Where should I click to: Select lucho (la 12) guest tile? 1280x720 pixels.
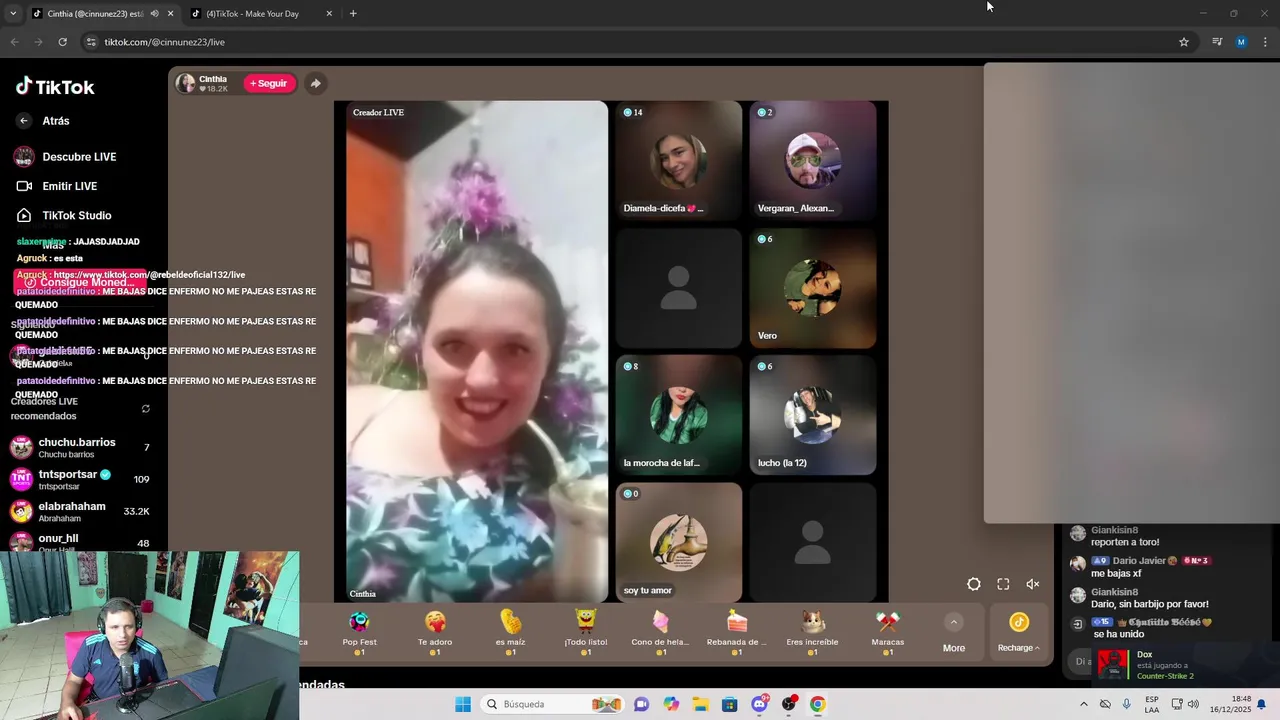tap(812, 415)
